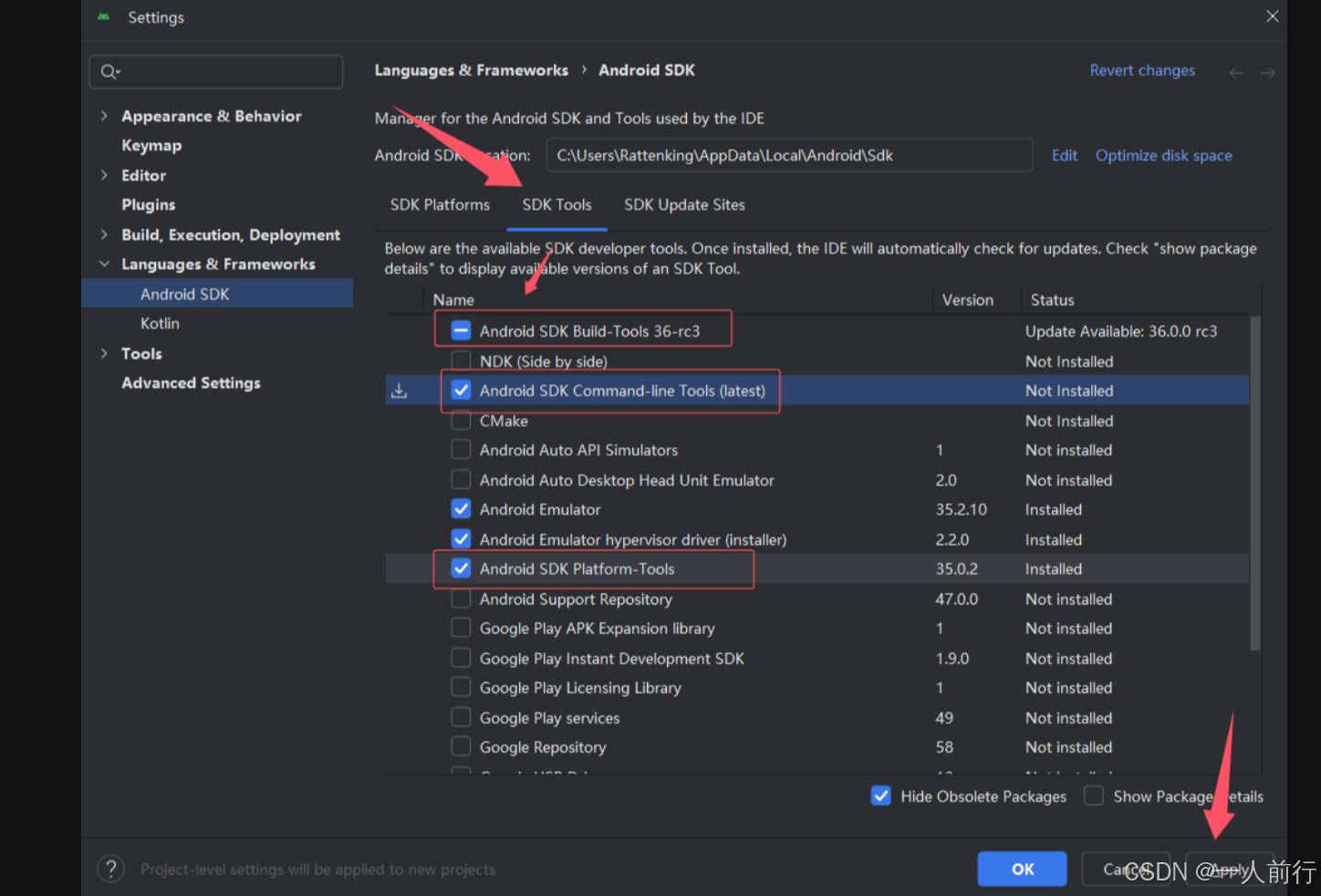Click Edit next to SDK location

[1064, 155]
